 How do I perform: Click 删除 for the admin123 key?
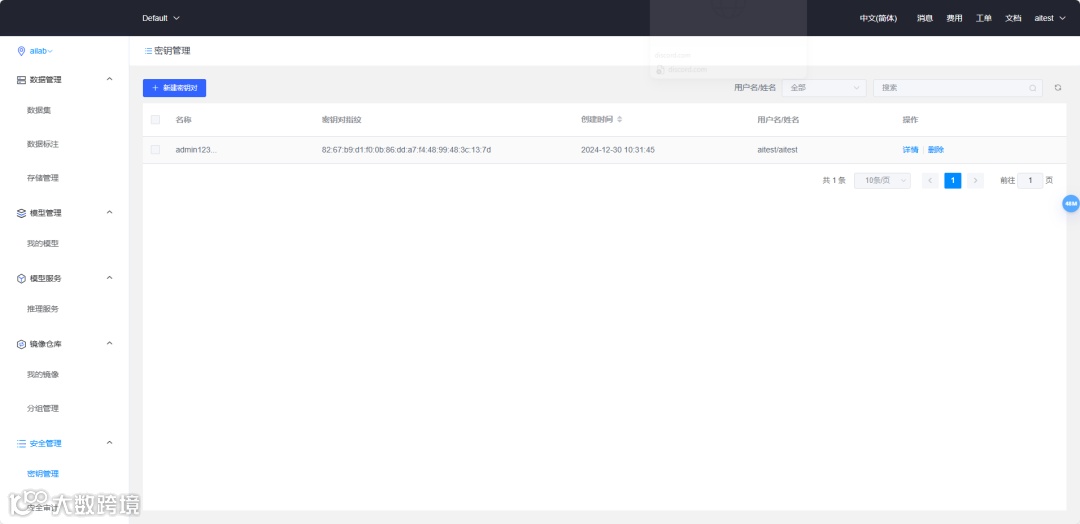(x=935, y=150)
